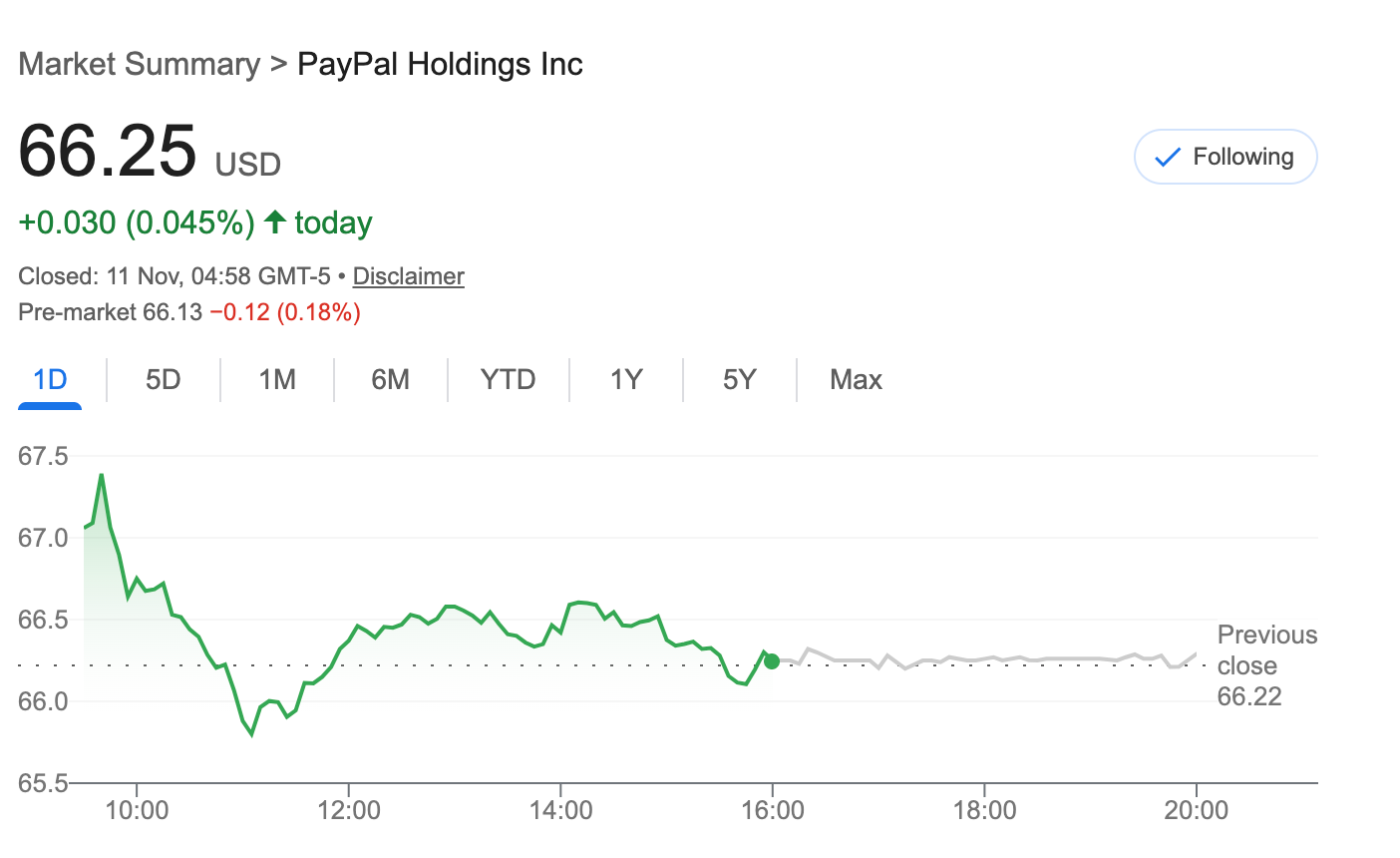Click the checkmark icon in Following
Viewport: 1400px width, 858px height.
coord(1167,158)
